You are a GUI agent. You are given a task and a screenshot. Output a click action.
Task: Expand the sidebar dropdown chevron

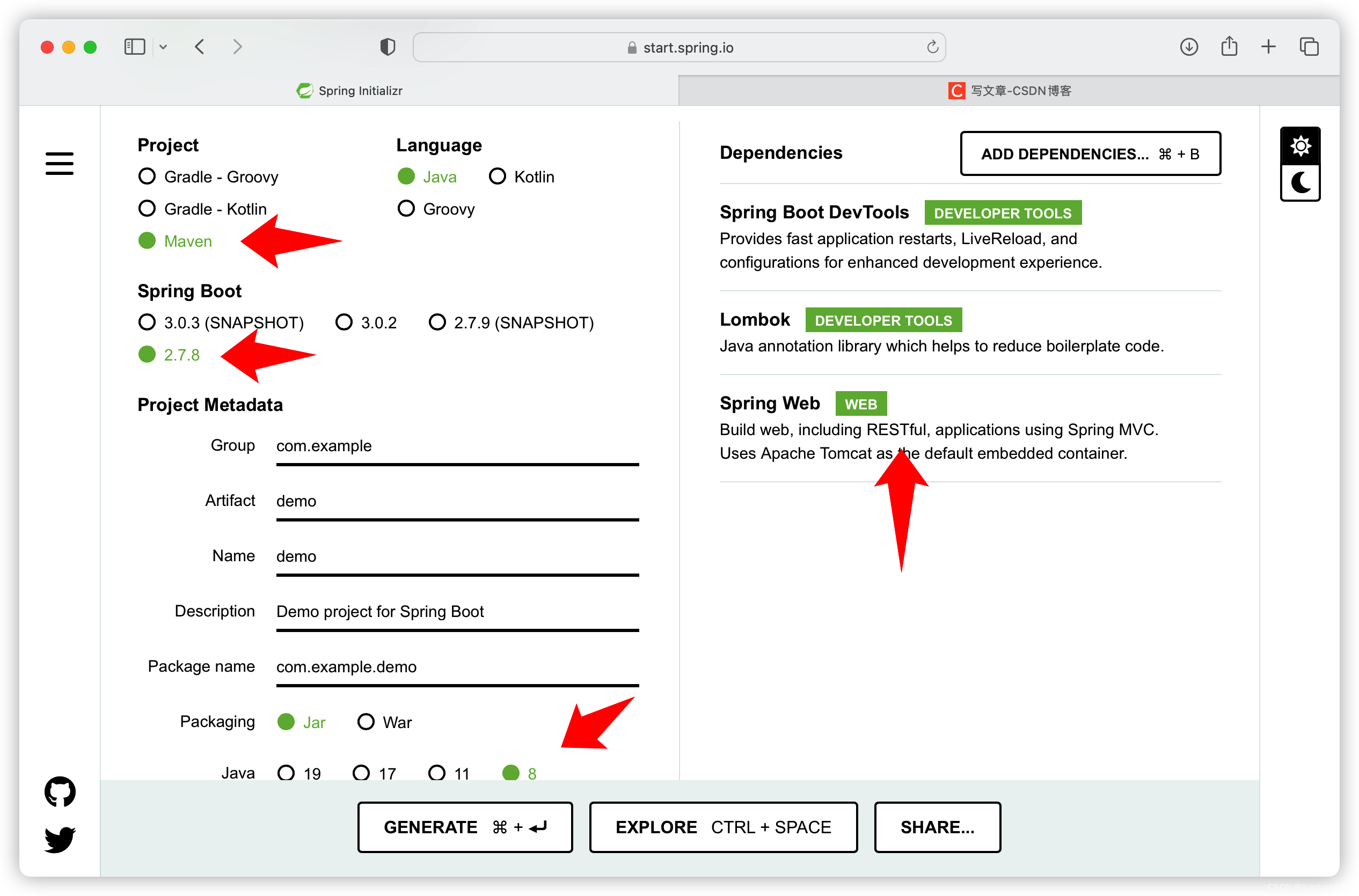tap(164, 47)
